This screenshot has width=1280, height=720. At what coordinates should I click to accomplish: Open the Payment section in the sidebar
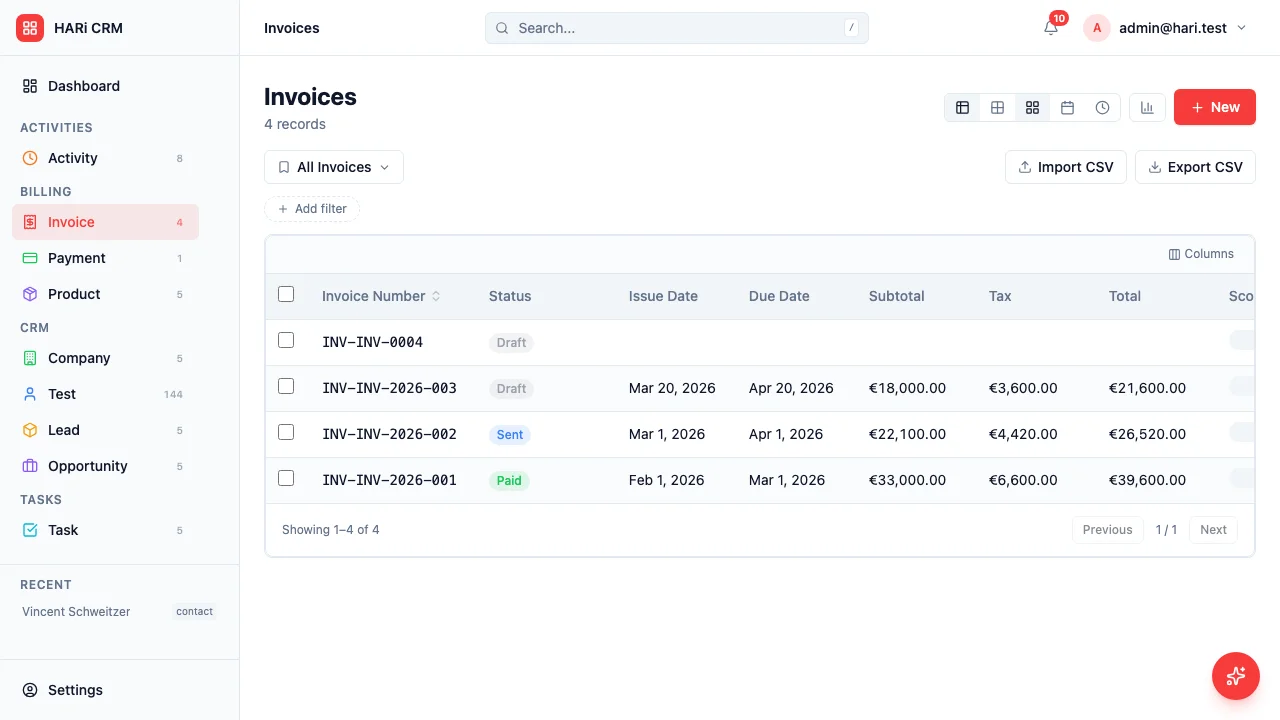tap(77, 258)
